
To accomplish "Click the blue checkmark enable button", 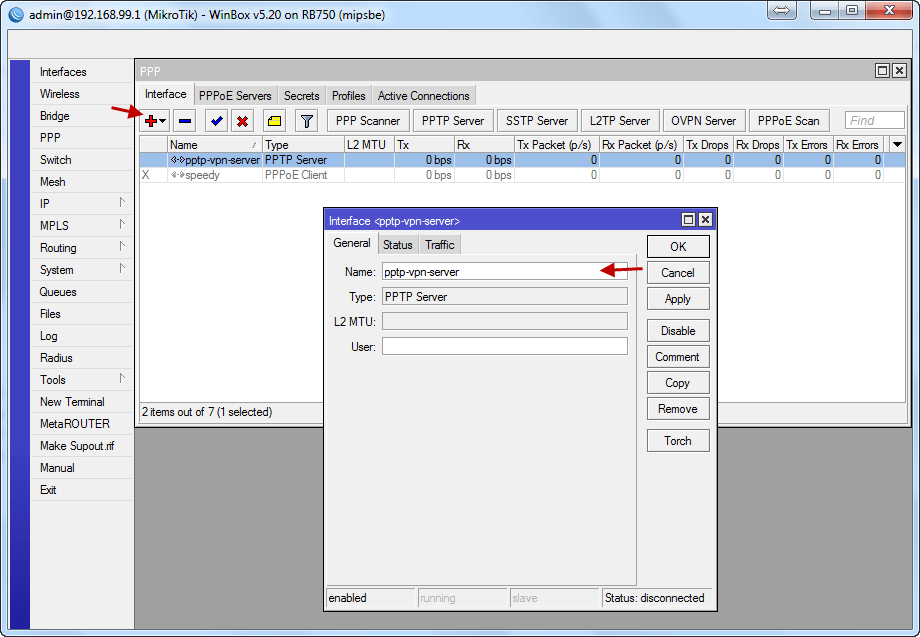I will (x=217, y=121).
